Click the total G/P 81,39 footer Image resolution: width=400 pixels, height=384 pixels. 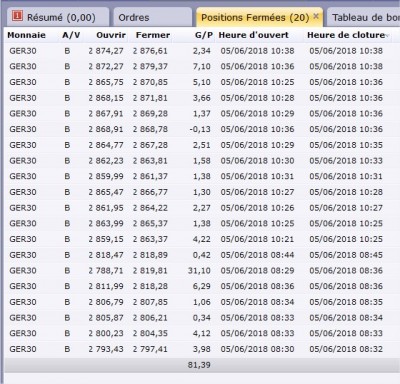pyautogui.click(x=199, y=365)
